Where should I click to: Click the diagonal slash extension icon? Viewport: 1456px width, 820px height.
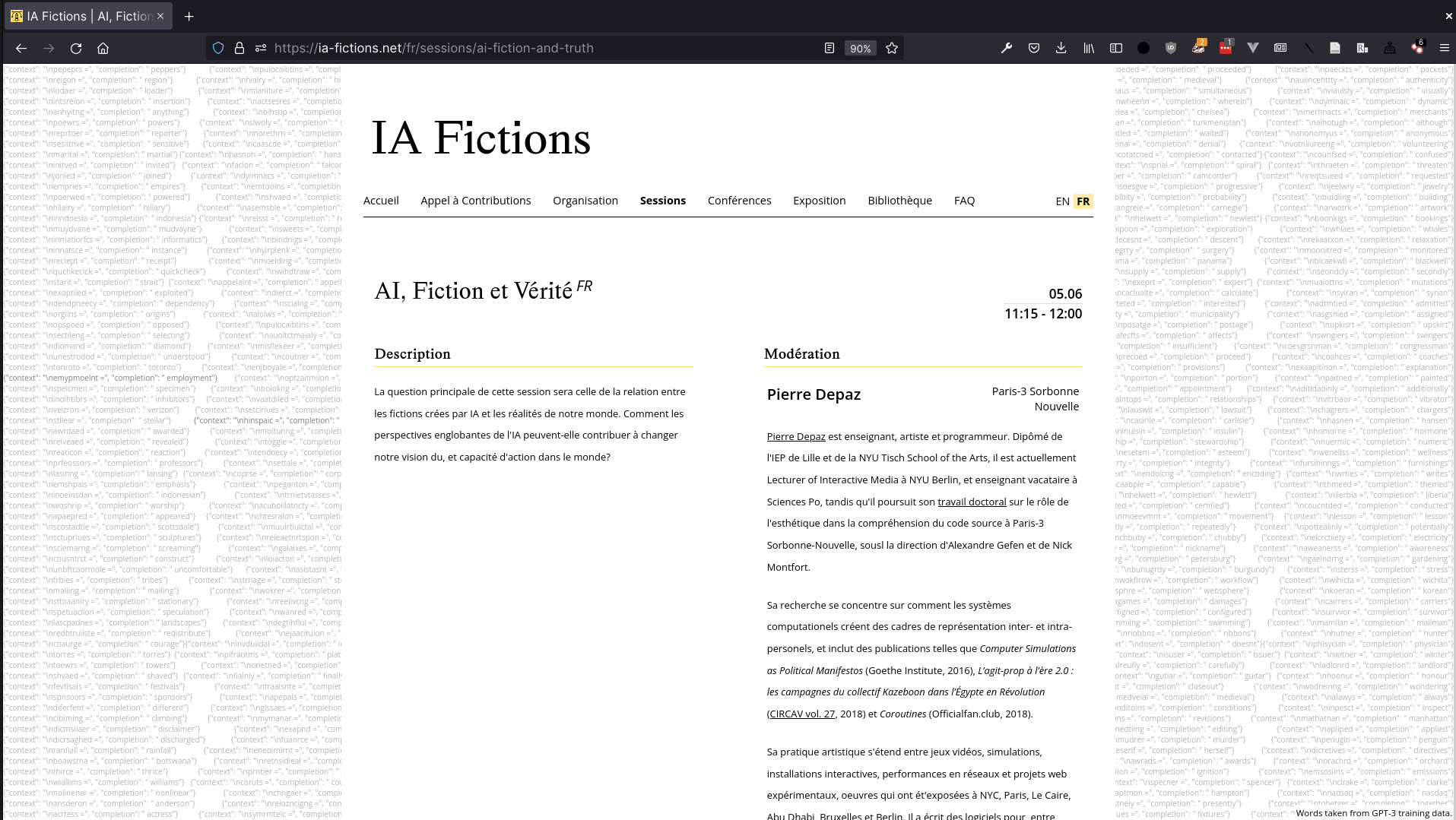coord(1308,48)
